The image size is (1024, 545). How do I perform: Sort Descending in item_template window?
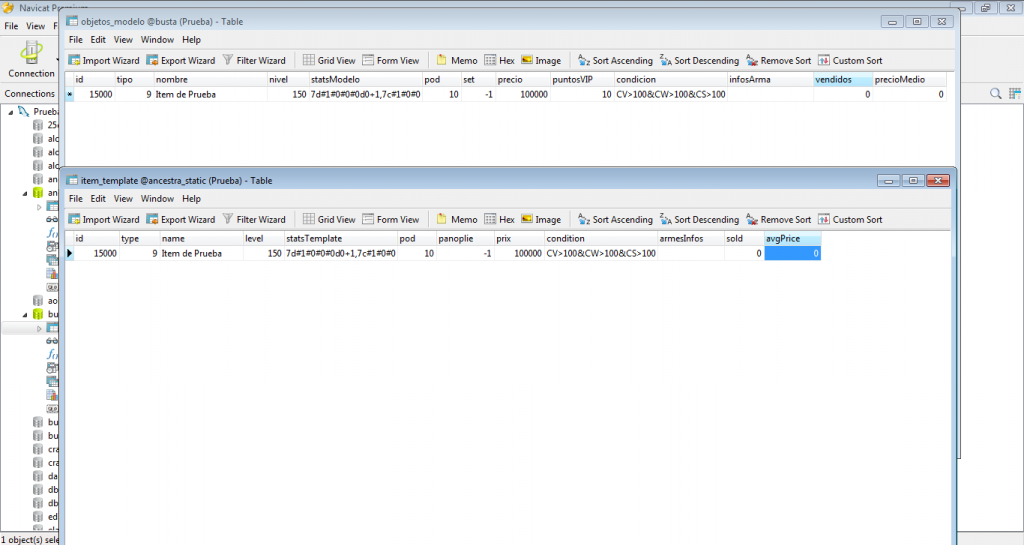click(x=699, y=219)
